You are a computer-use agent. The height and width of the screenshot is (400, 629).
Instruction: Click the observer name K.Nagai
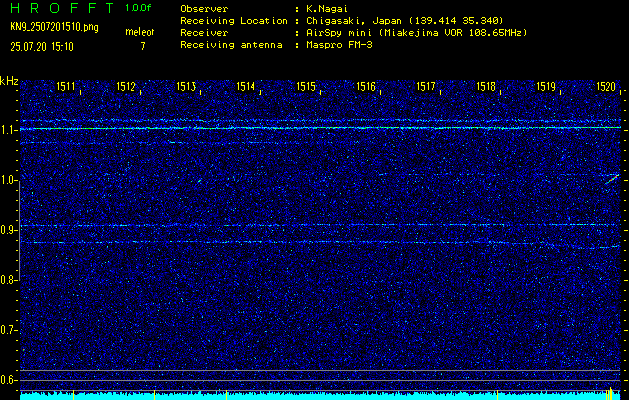coord(326,8)
